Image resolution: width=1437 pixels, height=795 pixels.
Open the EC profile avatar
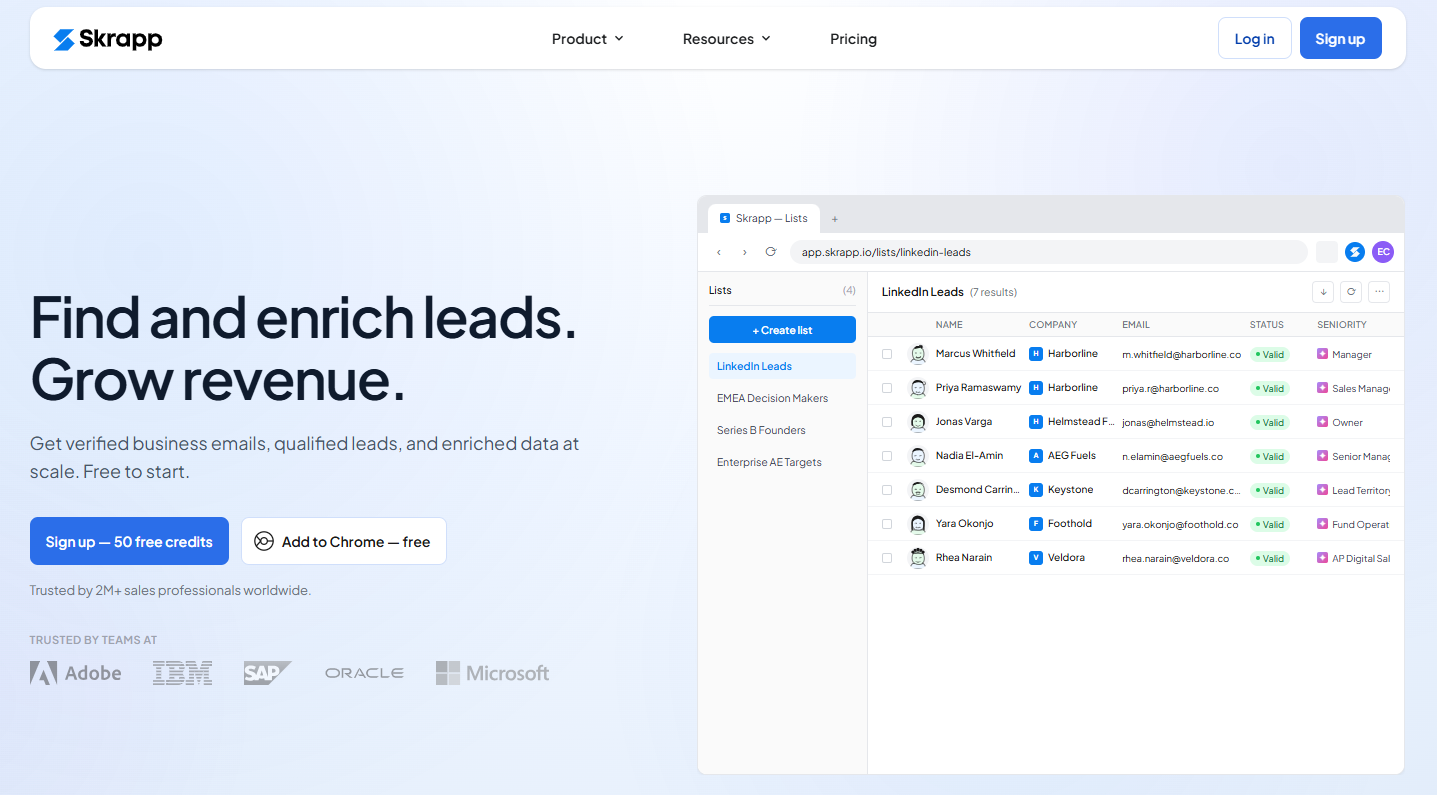point(1383,252)
